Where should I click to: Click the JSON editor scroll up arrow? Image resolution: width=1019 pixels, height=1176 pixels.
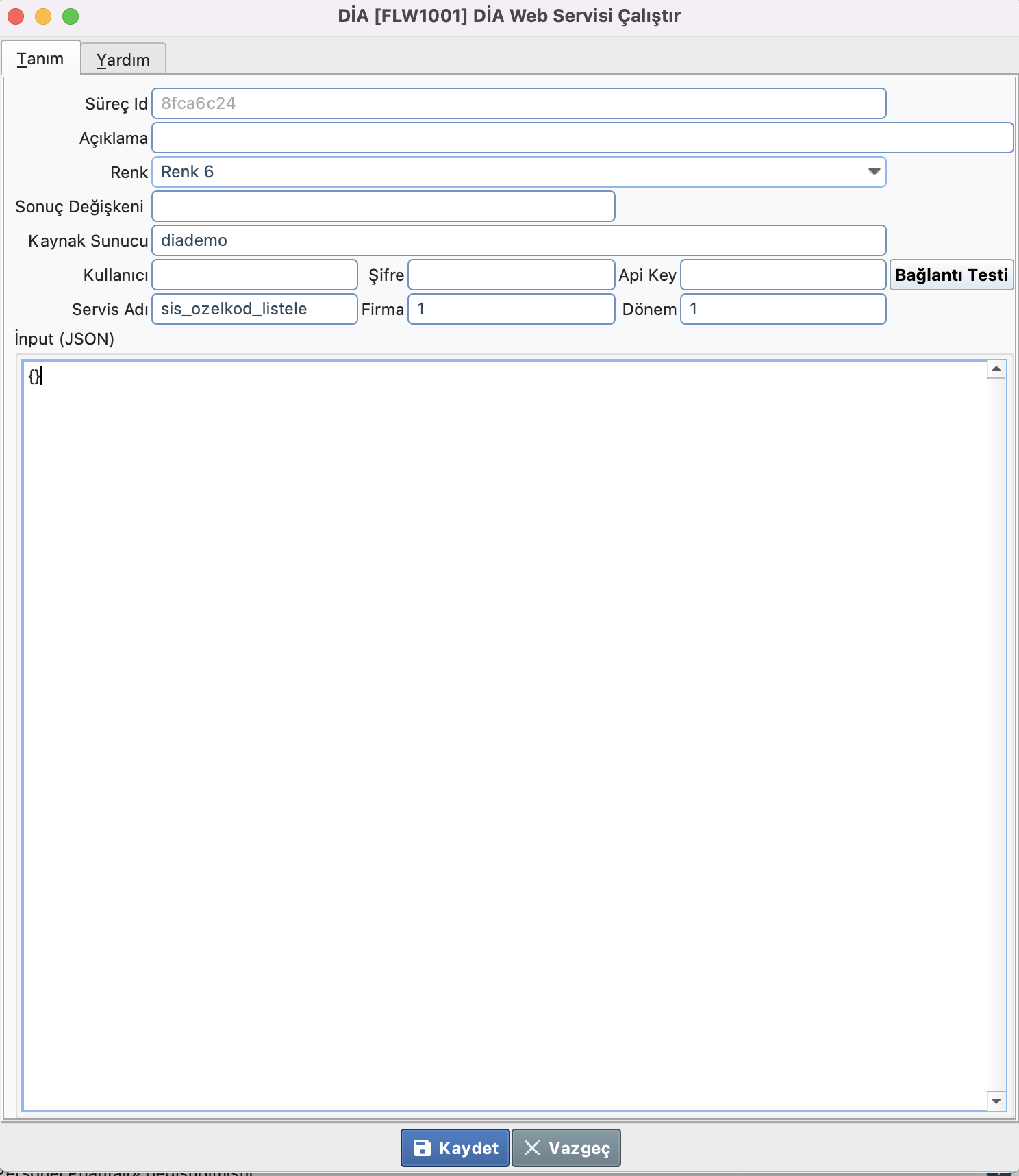pyautogui.click(x=996, y=369)
